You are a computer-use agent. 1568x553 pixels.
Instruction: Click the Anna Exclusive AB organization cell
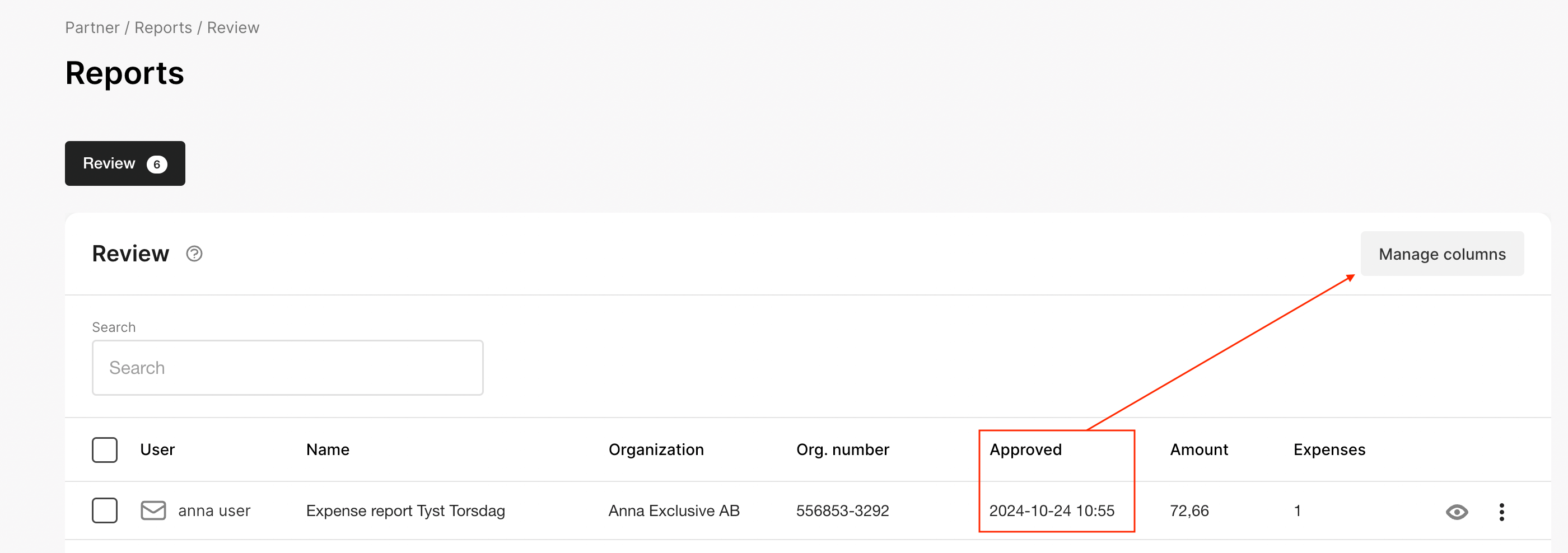[673, 510]
